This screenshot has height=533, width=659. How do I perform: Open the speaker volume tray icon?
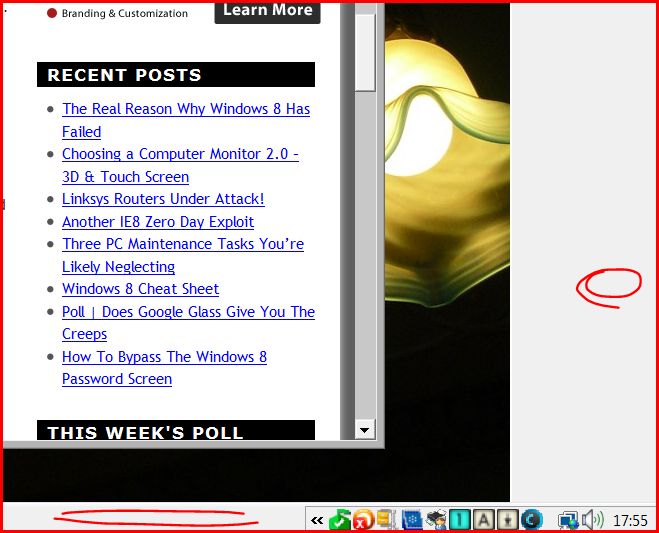pyautogui.click(x=593, y=520)
